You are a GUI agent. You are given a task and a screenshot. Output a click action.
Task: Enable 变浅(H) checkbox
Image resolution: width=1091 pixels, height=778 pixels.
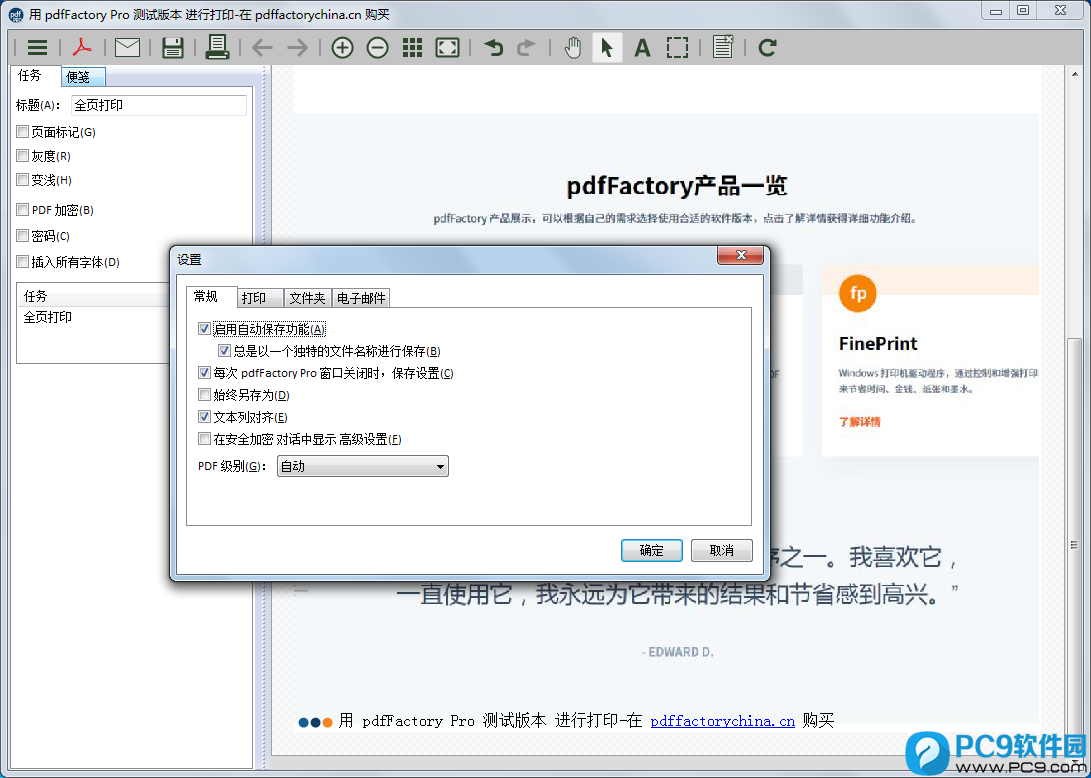pos(23,180)
